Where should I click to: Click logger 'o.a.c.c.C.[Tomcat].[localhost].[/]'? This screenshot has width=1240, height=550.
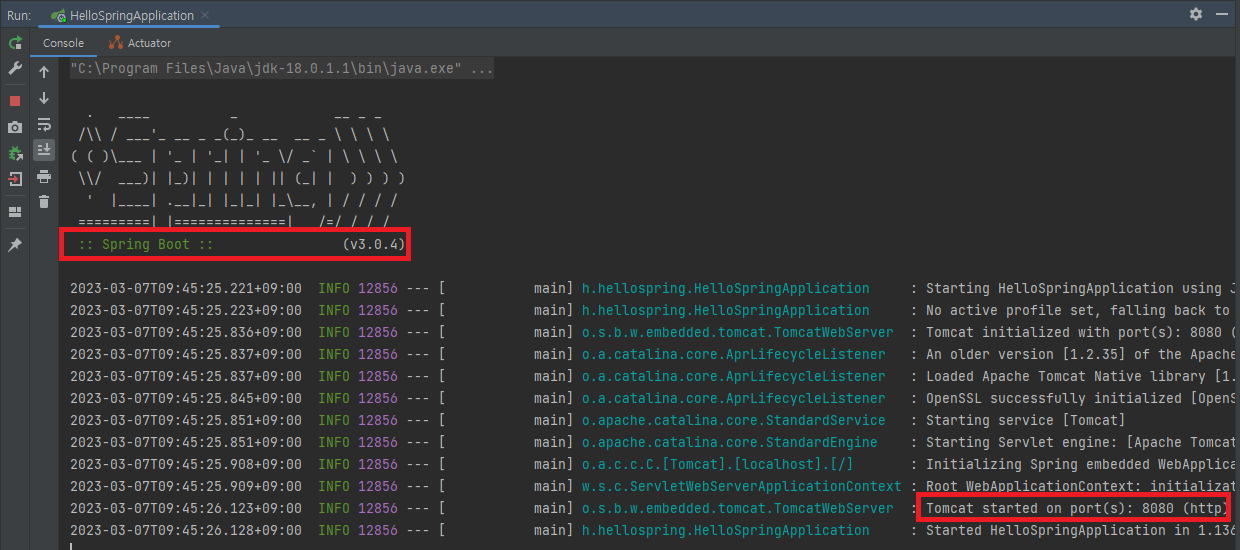[718, 464]
